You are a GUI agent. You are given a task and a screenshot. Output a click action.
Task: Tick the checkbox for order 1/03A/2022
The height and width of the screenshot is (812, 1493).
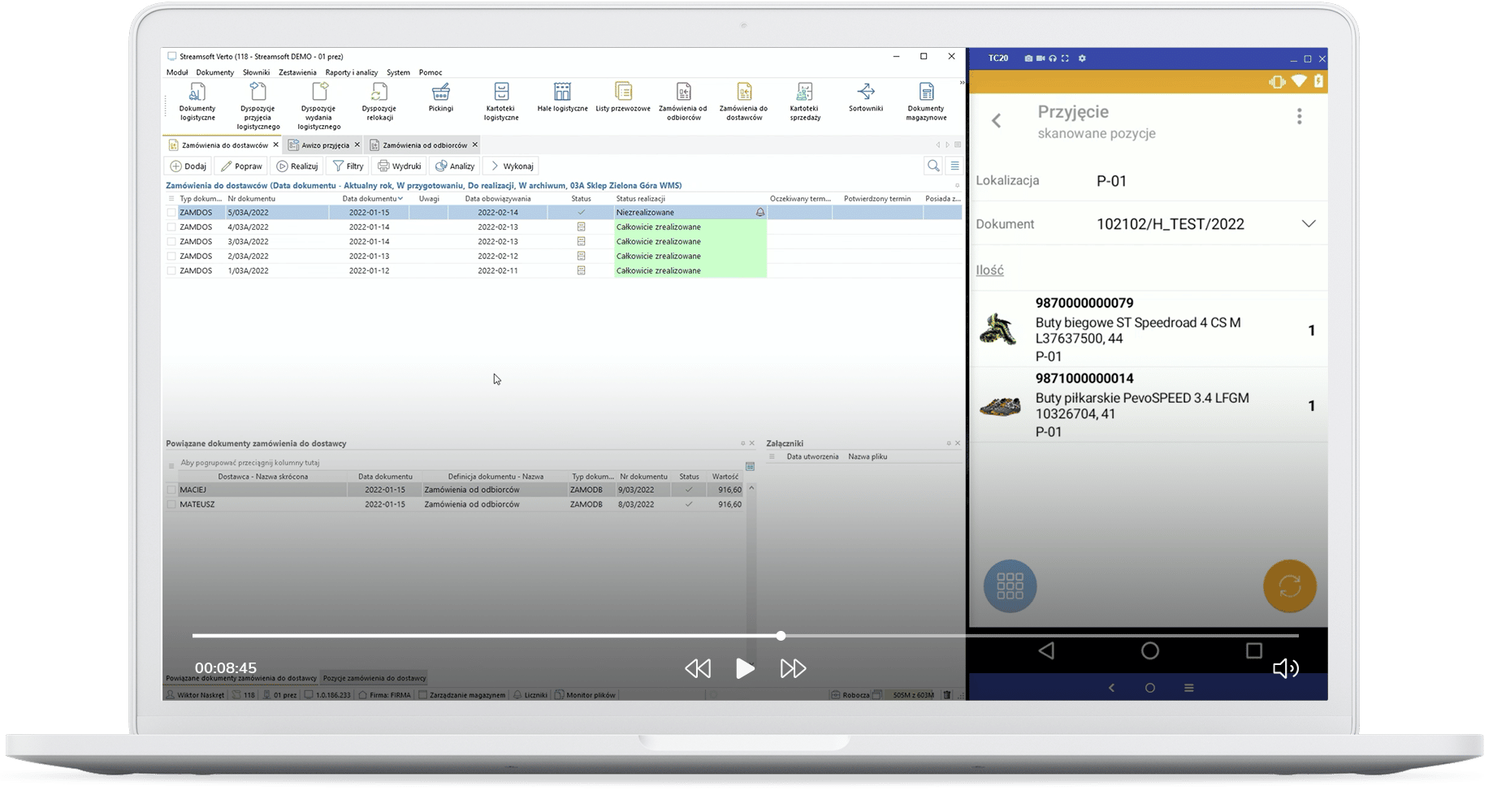point(171,271)
